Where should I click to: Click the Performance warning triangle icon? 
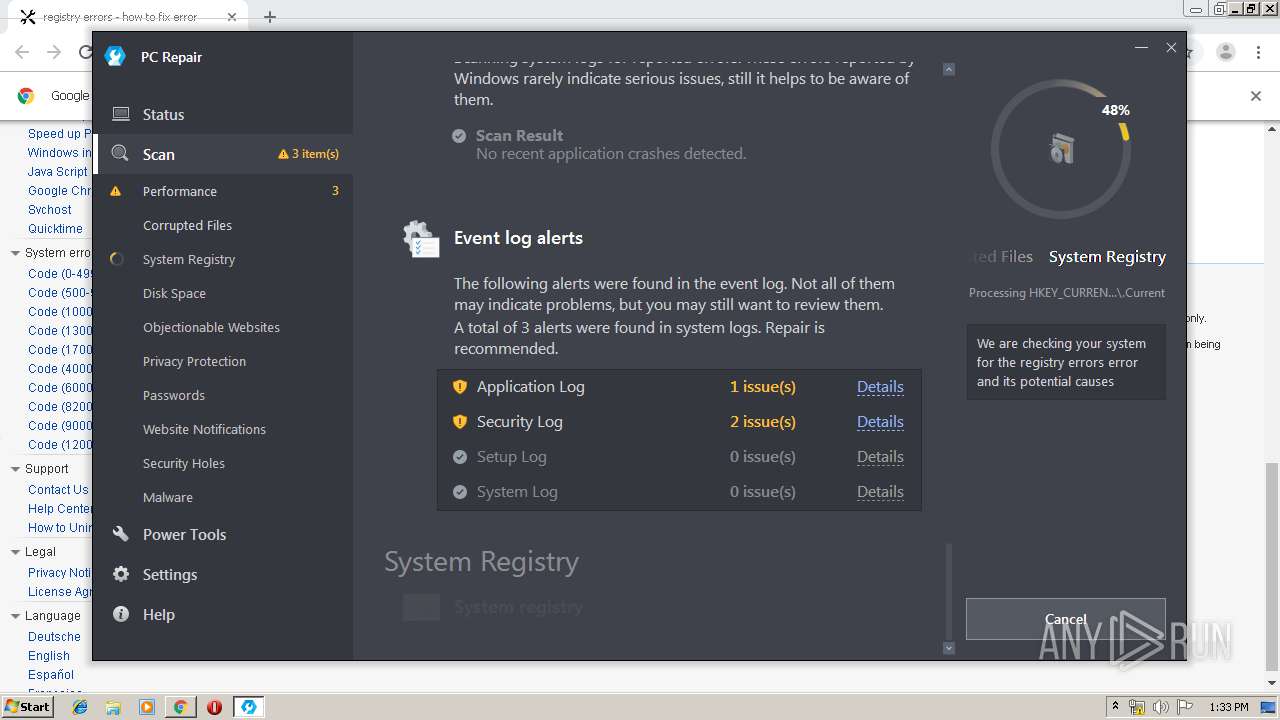[x=116, y=191]
